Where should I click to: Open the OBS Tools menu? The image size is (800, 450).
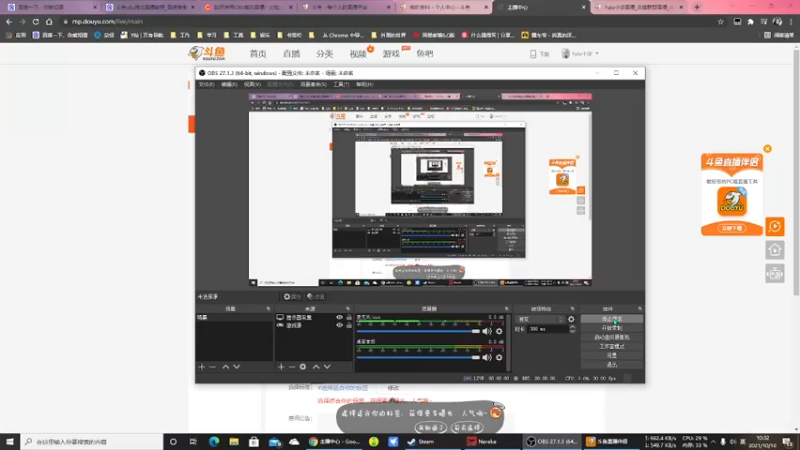click(341, 84)
